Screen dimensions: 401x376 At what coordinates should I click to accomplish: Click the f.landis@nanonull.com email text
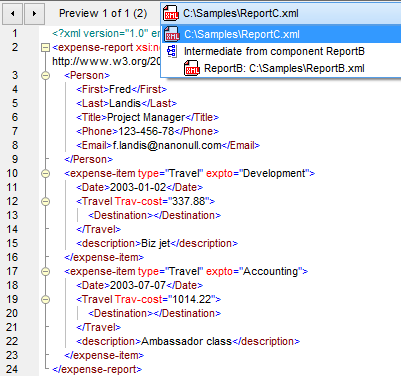coord(167,145)
